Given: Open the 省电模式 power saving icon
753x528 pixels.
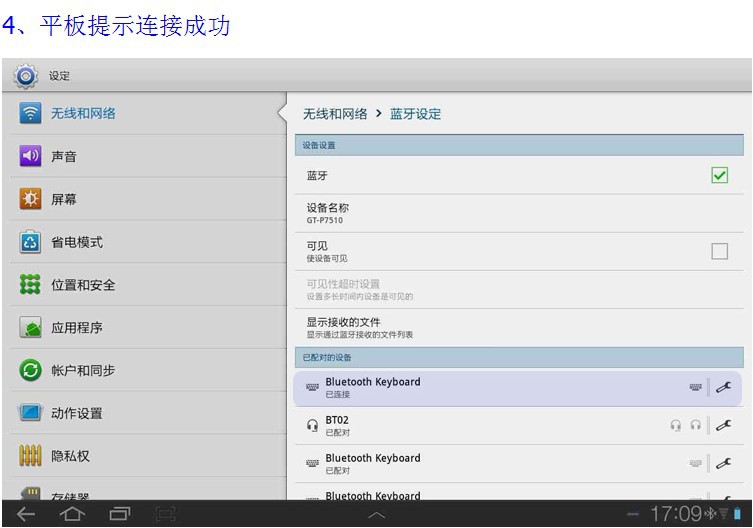Looking at the screenshot, I should point(30,242).
